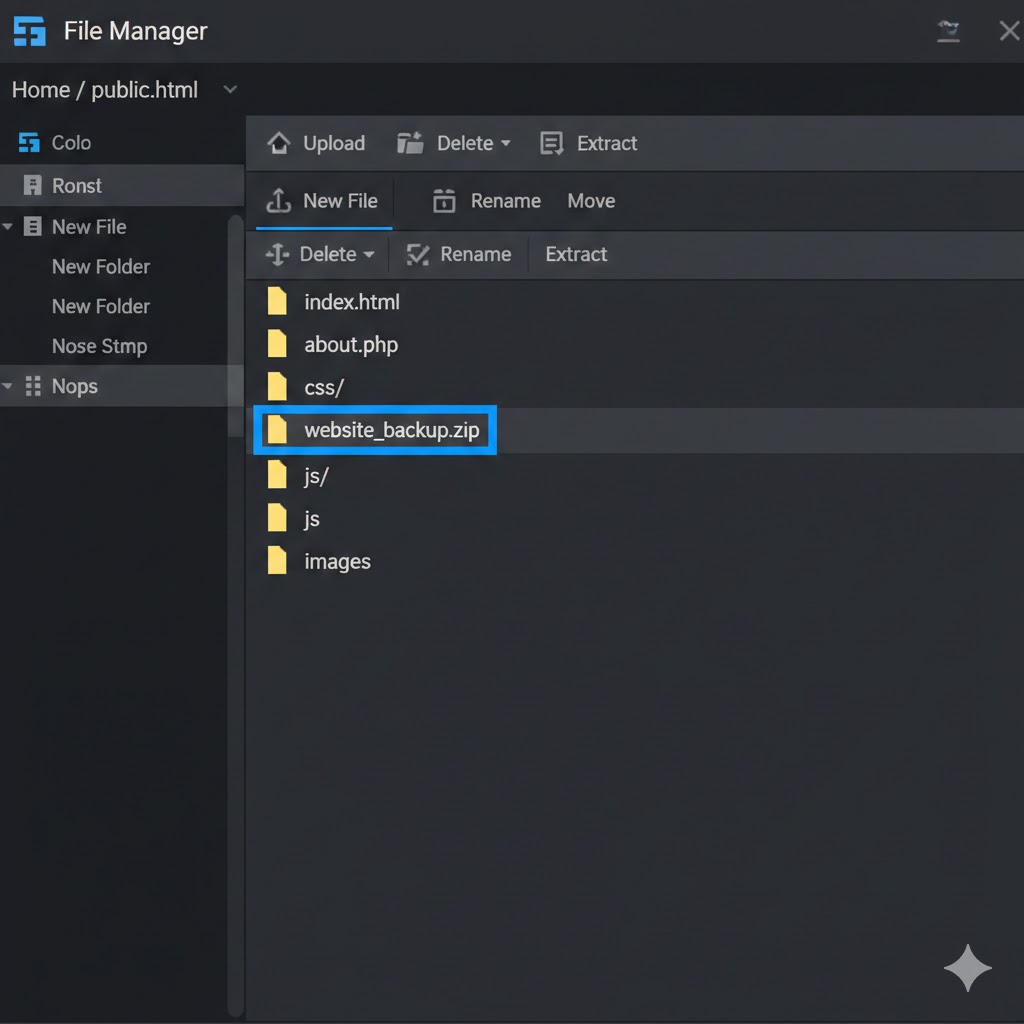
Task: Click Rename with the checkmark icon
Action: (459, 255)
